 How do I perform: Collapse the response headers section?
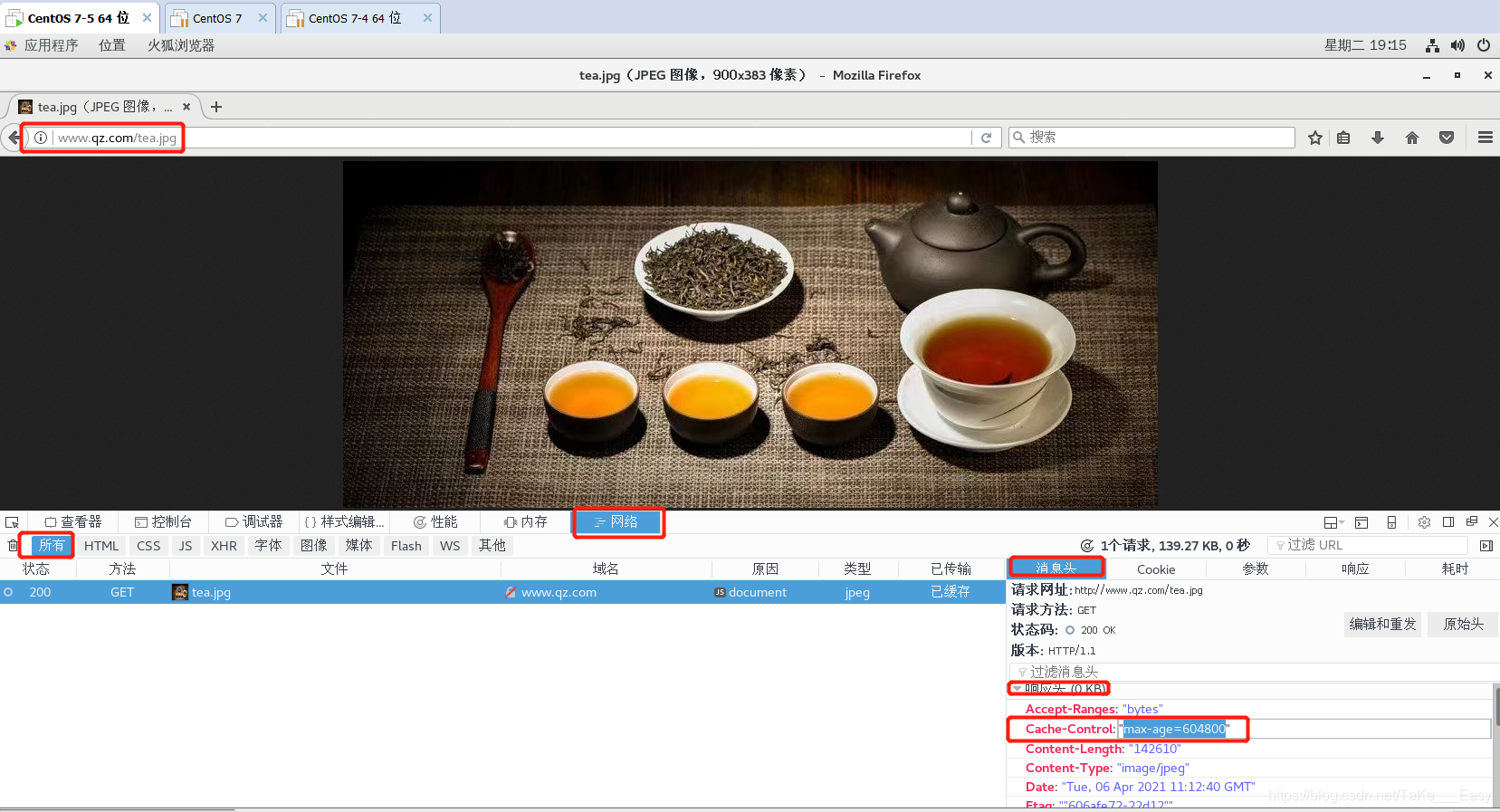(1018, 689)
